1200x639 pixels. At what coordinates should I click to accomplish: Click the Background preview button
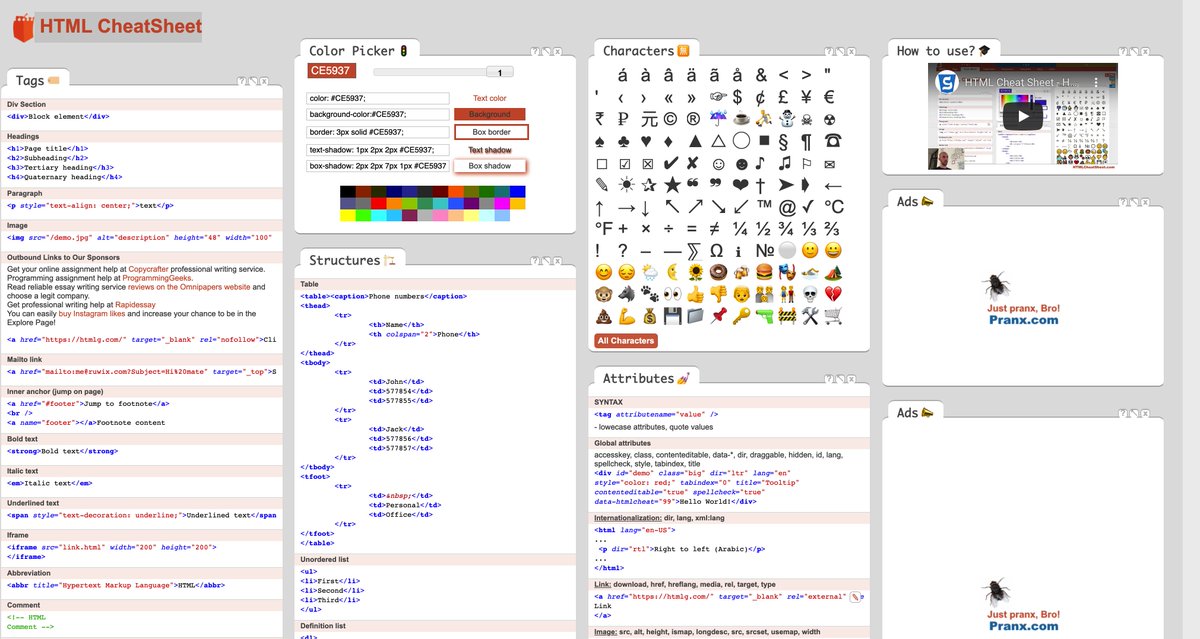(490, 115)
